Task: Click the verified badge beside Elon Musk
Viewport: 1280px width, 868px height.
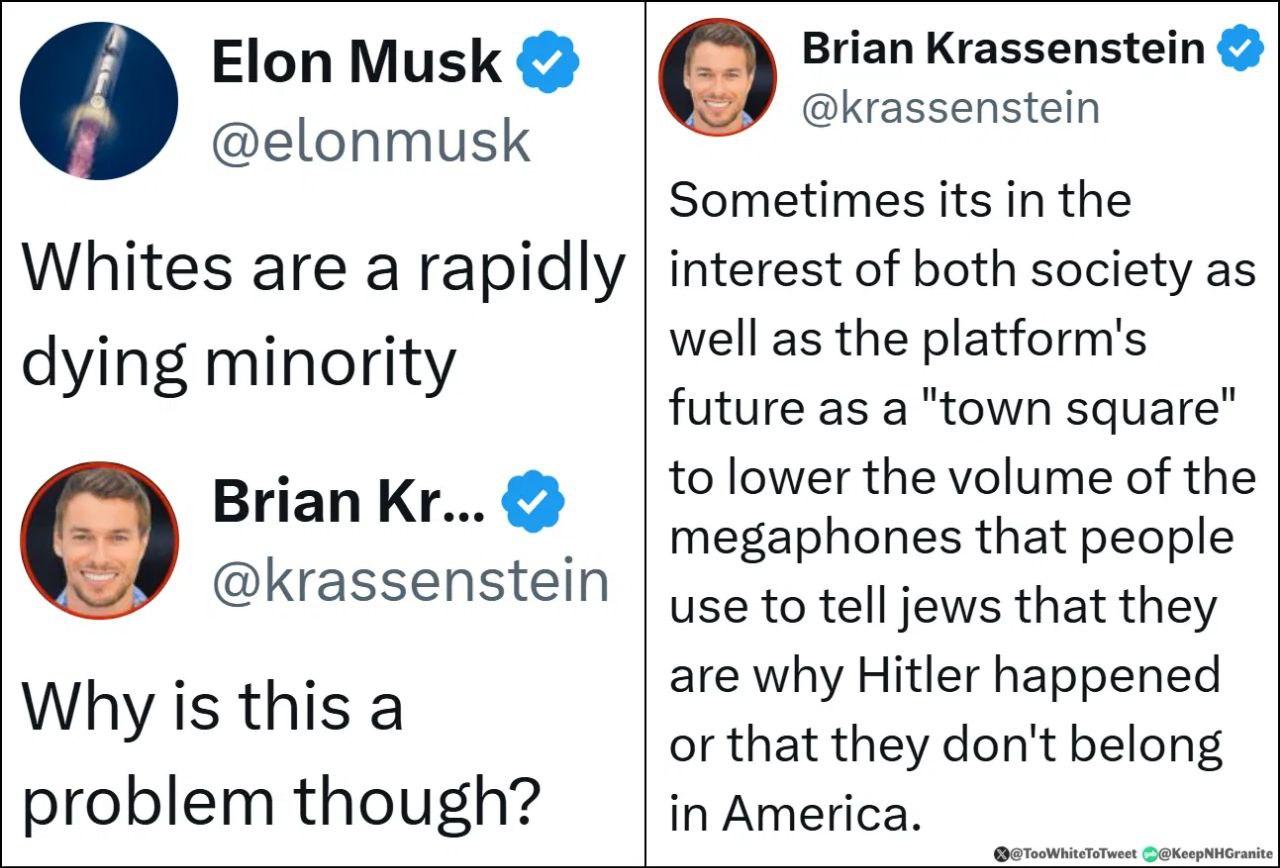Action: click(547, 61)
